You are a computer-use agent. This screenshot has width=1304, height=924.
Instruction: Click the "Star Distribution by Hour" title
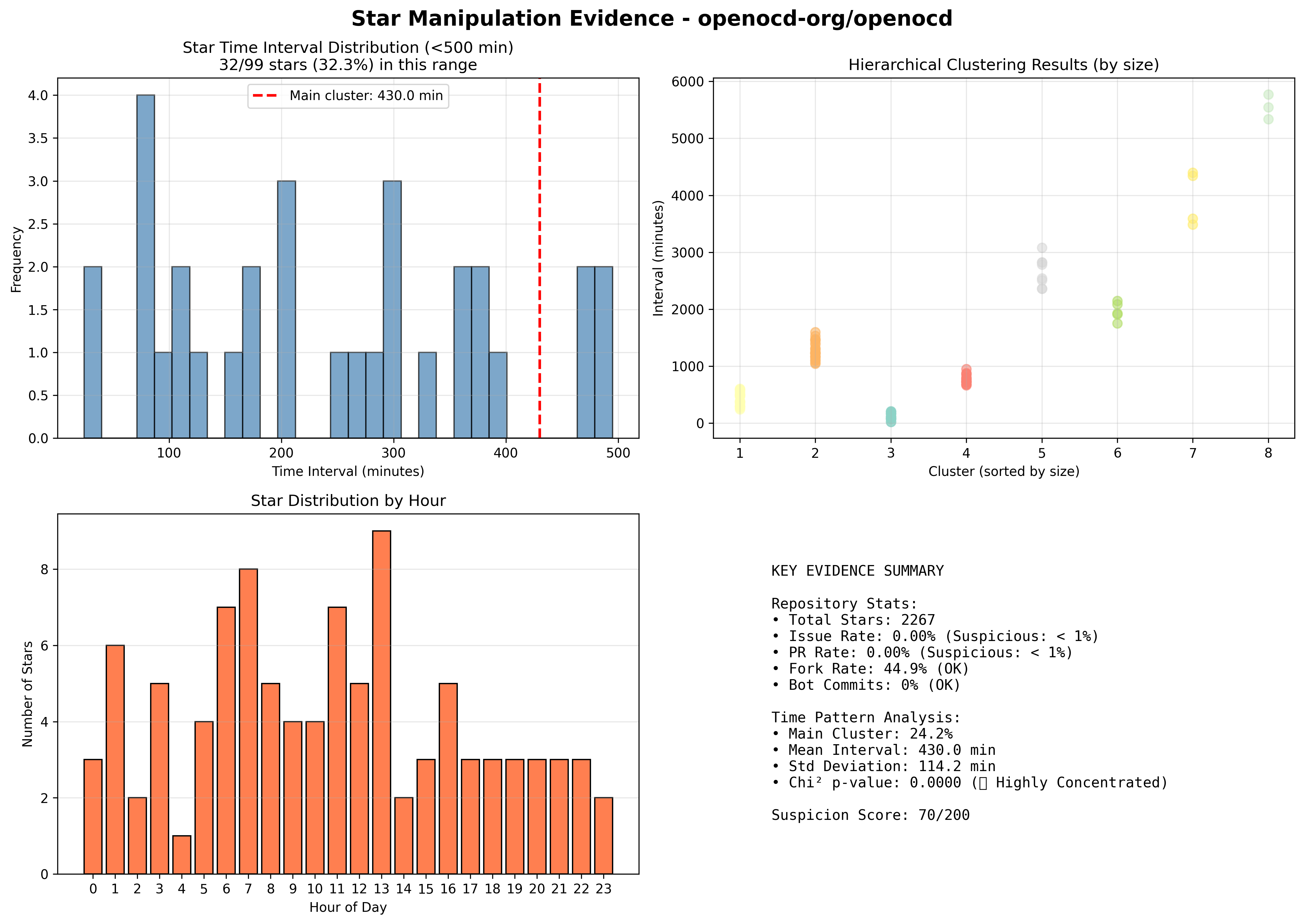pyautogui.click(x=348, y=501)
